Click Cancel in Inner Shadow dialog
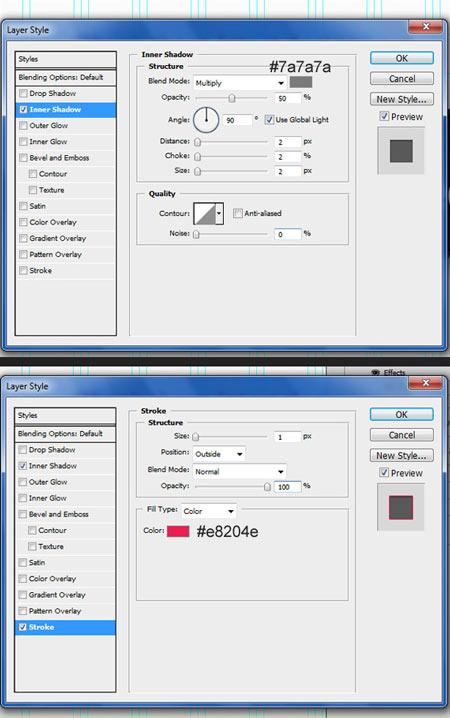This screenshot has width=450, height=718. pos(401,79)
